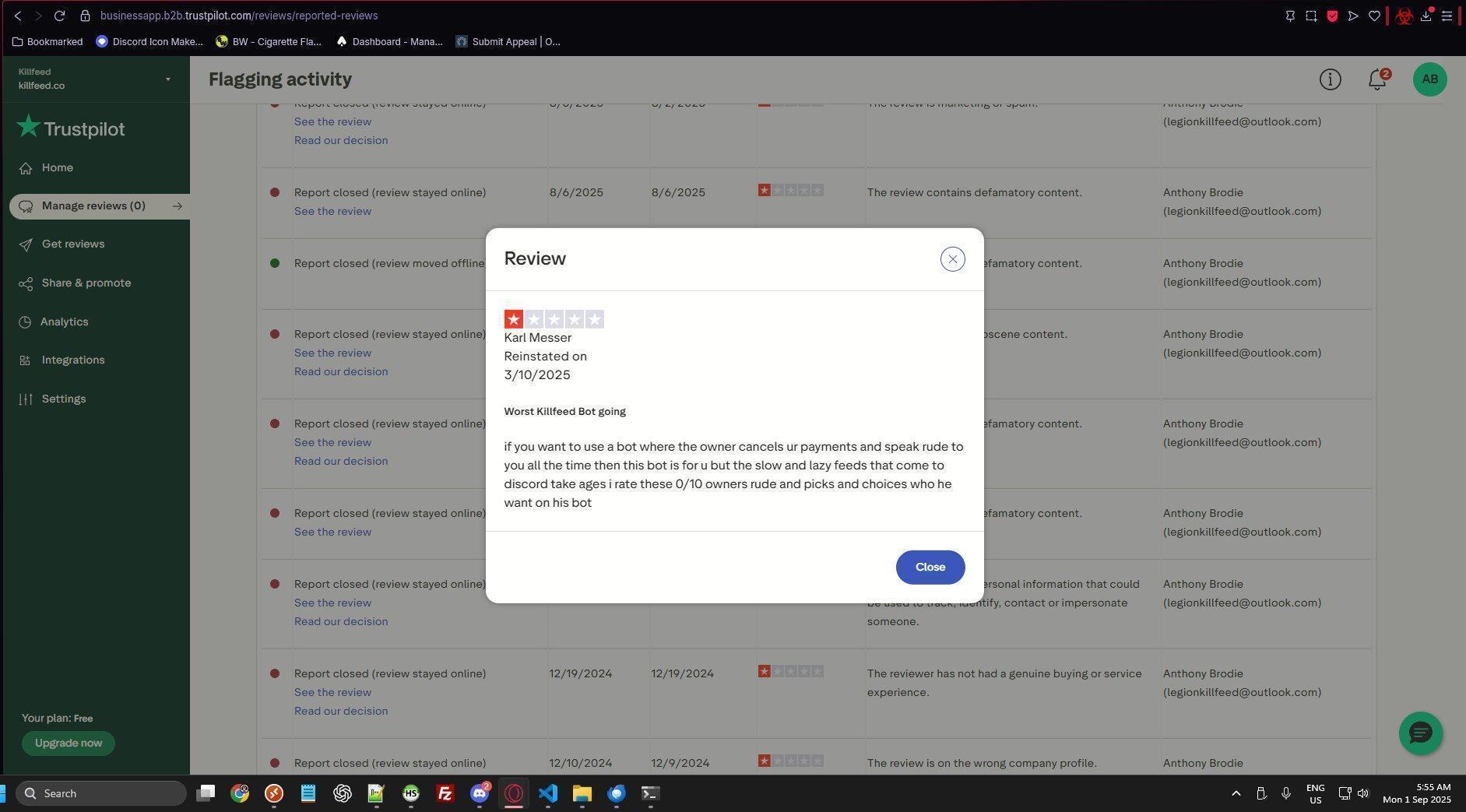This screenshot has width=1466, height=812.
Task: Open the Bookmarked folder in bookmarks bar
Action: [47, 42]
